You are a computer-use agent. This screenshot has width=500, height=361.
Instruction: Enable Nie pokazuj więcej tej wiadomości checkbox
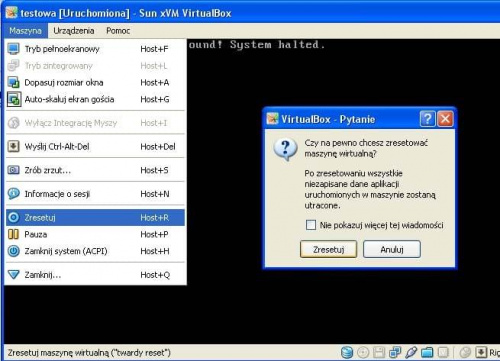tap(311, 225)
